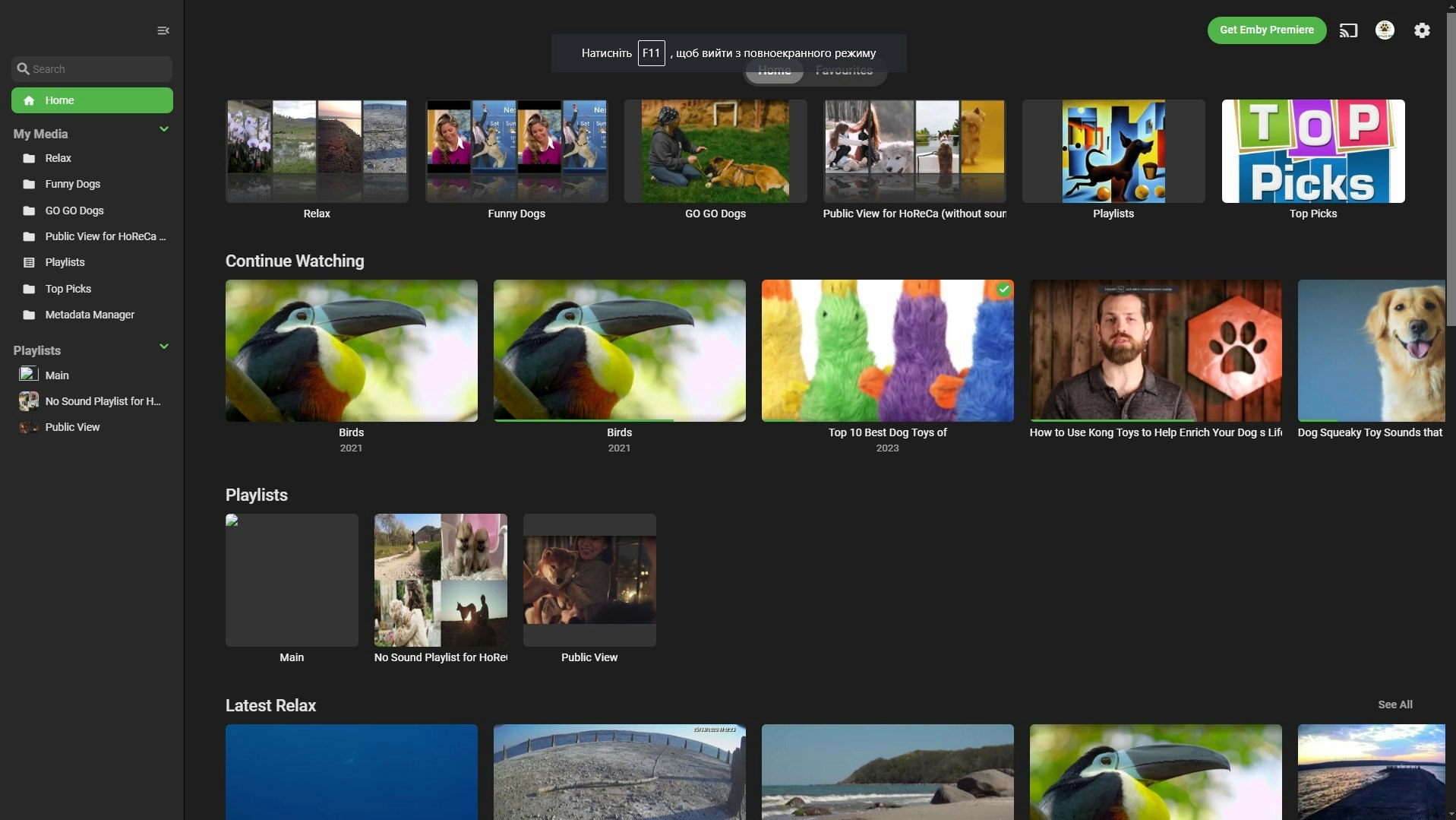
Task: Click the 2023 year label under Dog Toys
Action: point(887,448)
